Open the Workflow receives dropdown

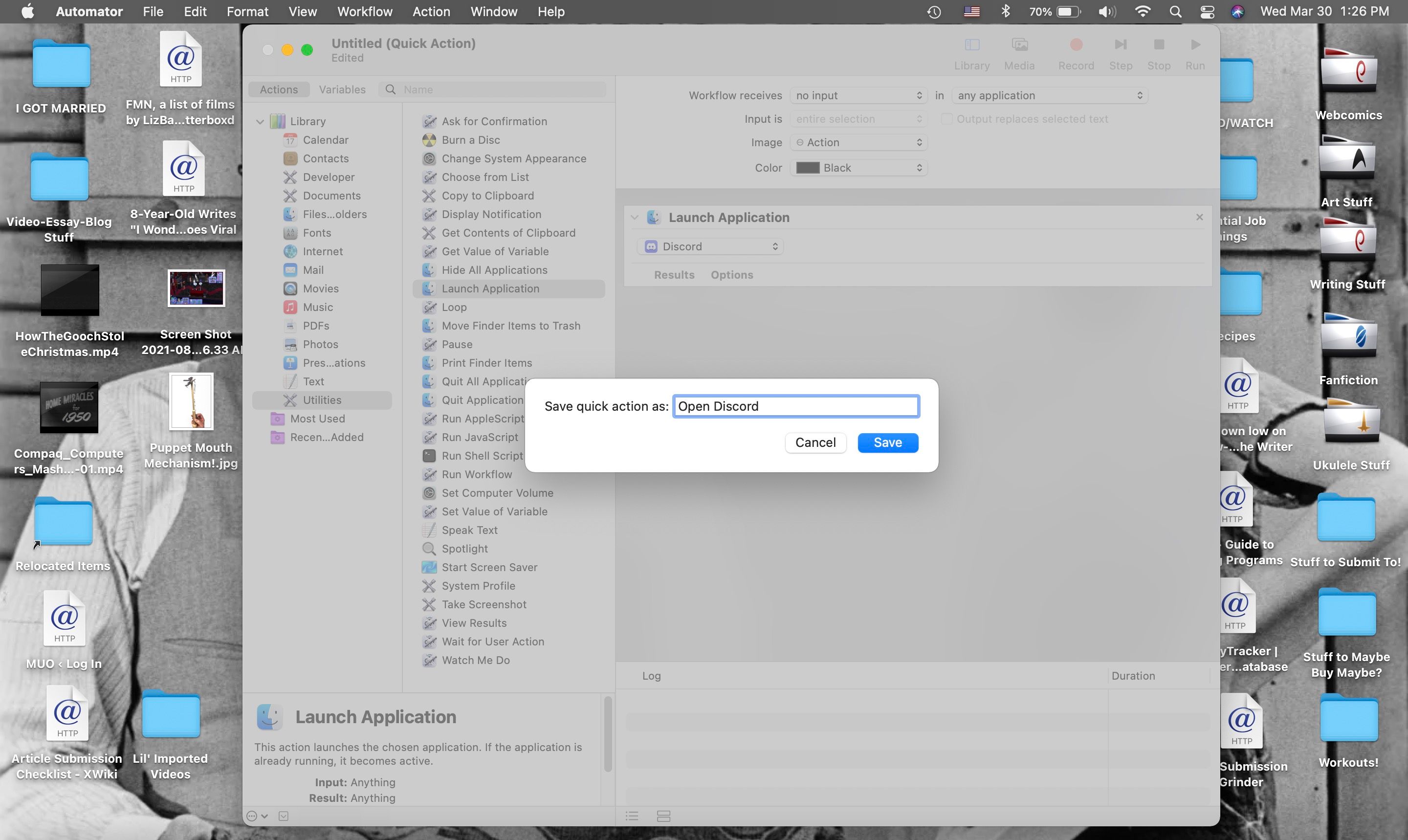(x=856, y=95)
